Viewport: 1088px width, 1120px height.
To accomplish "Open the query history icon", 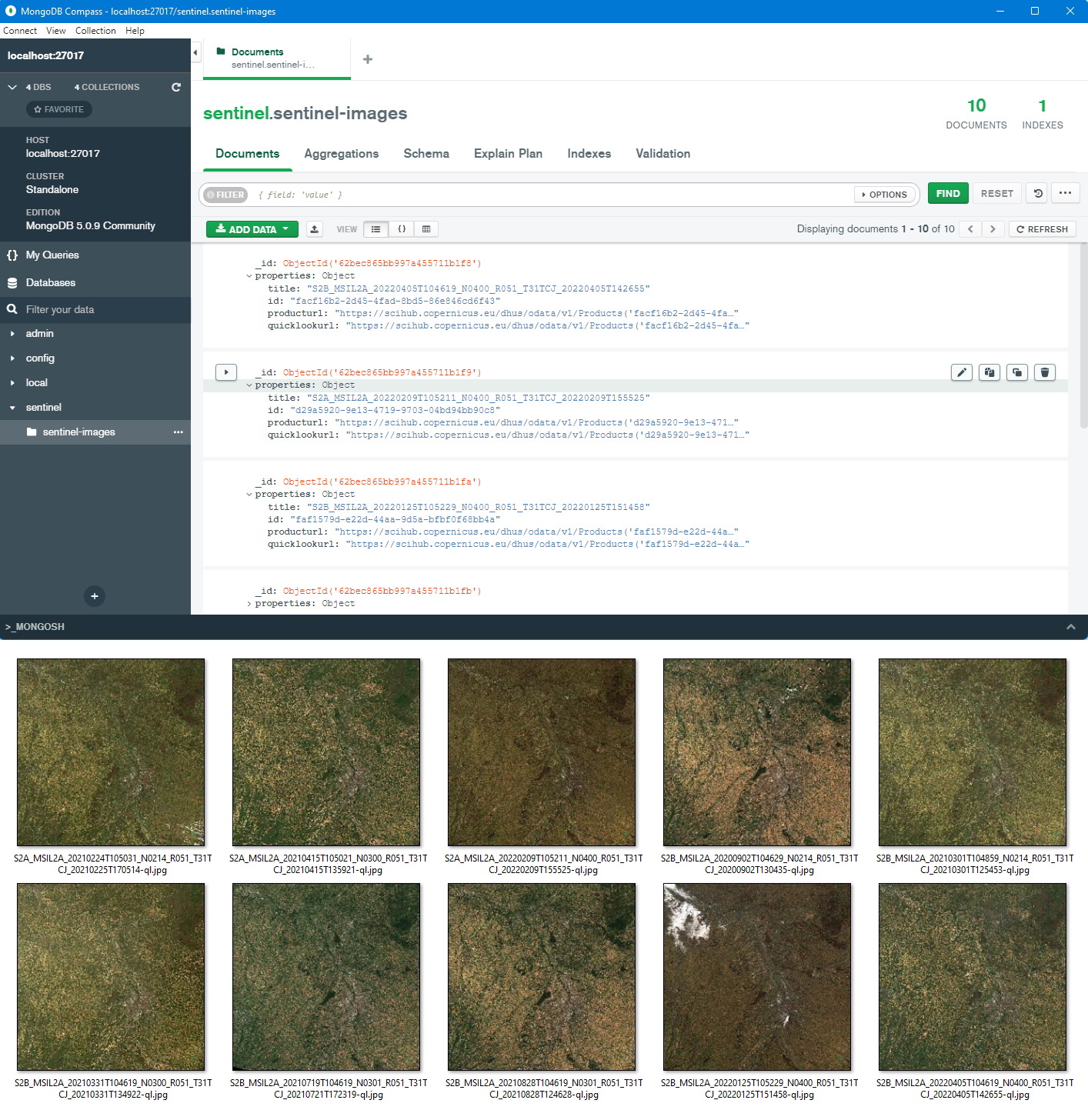I will [x=1037, y=193].
